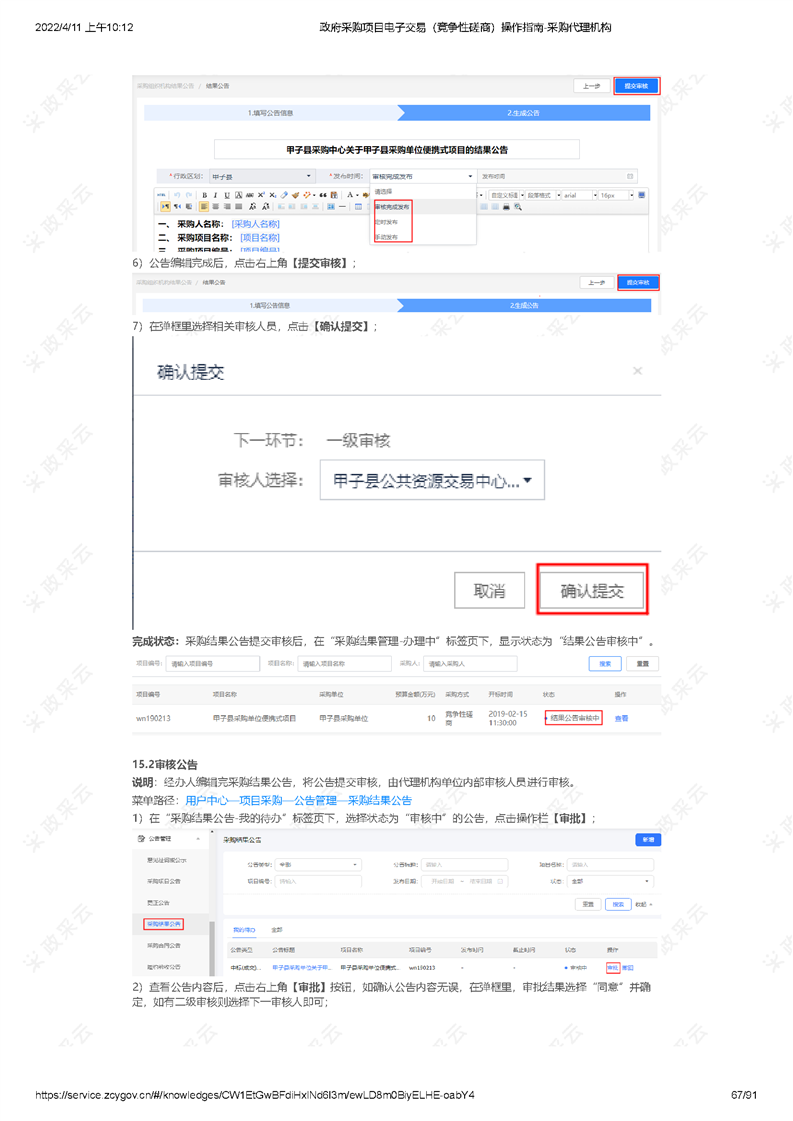
Task: Click the 公告管理 sidebar menu icon
Action: point(140,839)
